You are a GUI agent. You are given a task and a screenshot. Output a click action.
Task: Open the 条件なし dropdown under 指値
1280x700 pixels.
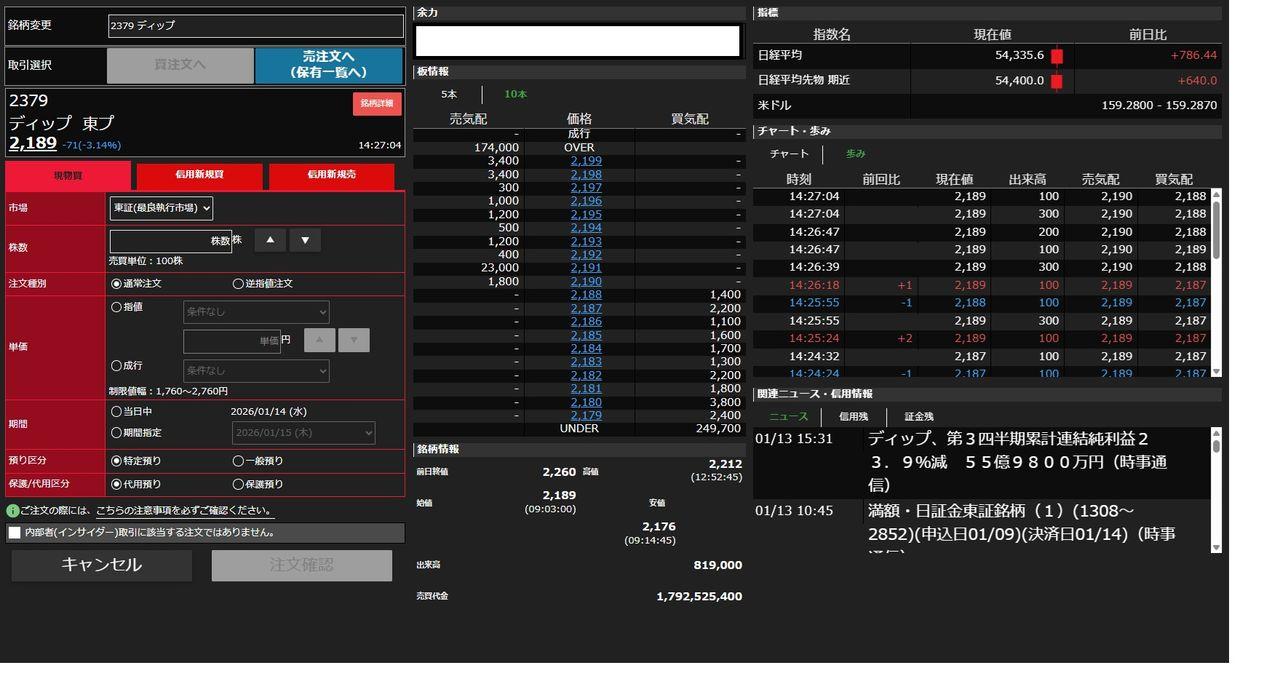pyautogui.click(x=256, y=313)
